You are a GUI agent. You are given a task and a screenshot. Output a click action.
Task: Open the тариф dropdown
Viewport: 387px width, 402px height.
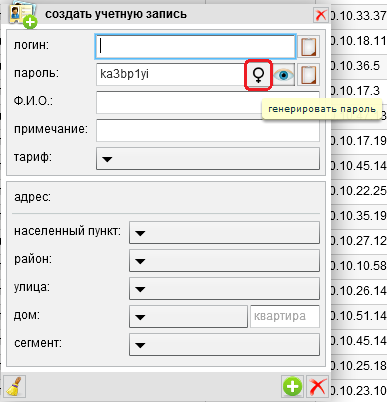[208, 159]
